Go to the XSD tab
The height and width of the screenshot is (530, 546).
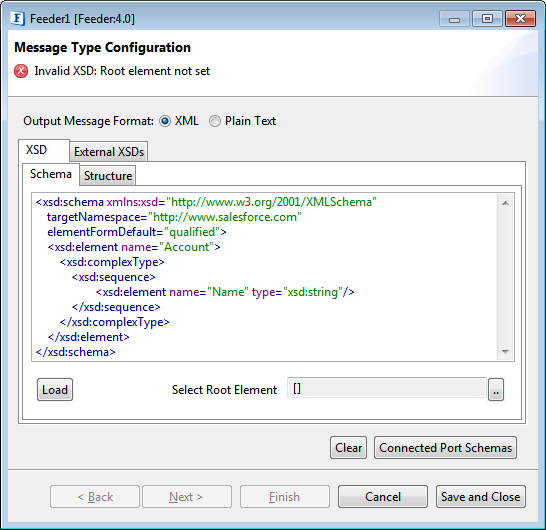[x=36, y=150]
